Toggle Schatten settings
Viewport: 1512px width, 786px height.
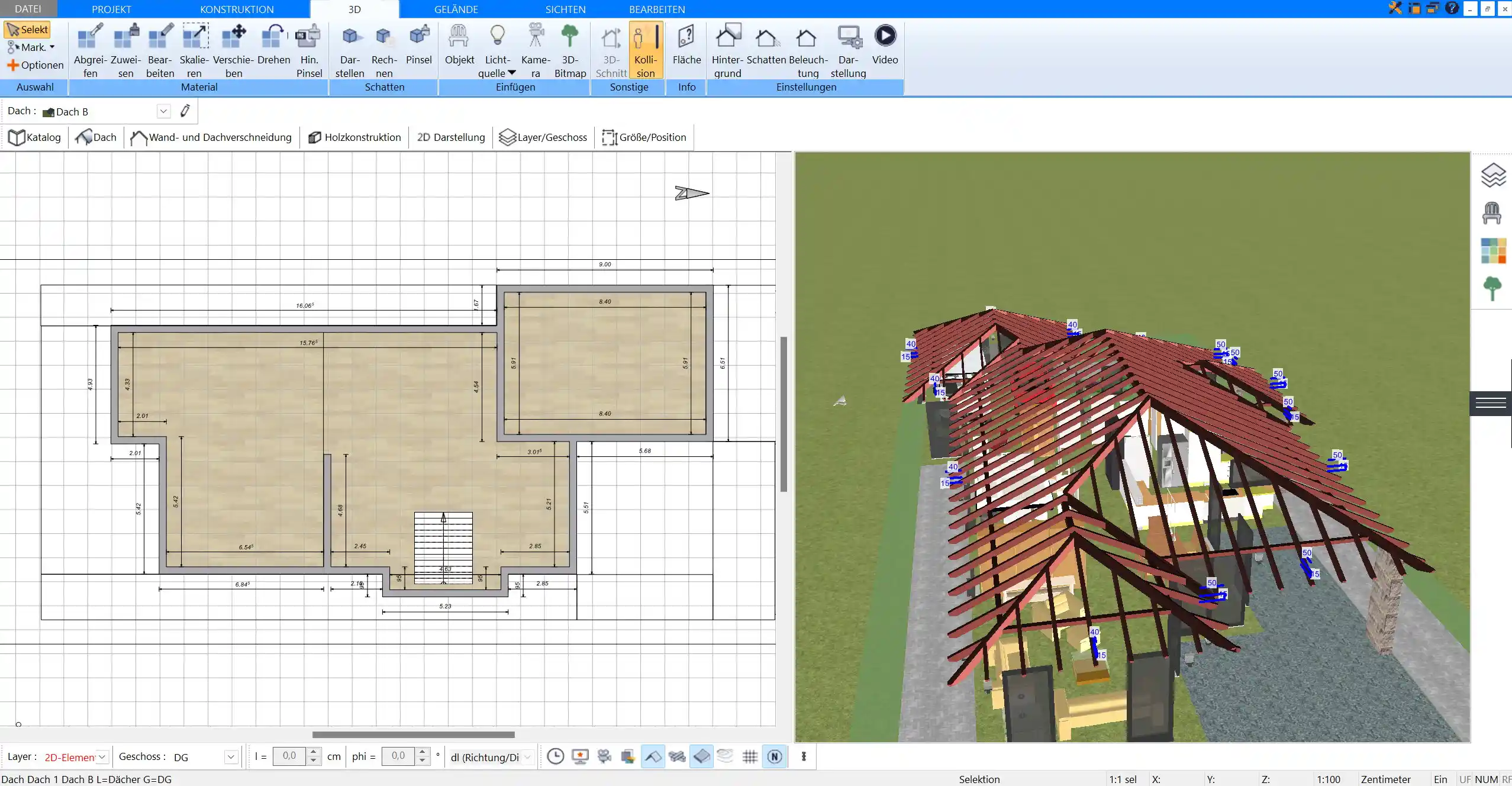766,45
